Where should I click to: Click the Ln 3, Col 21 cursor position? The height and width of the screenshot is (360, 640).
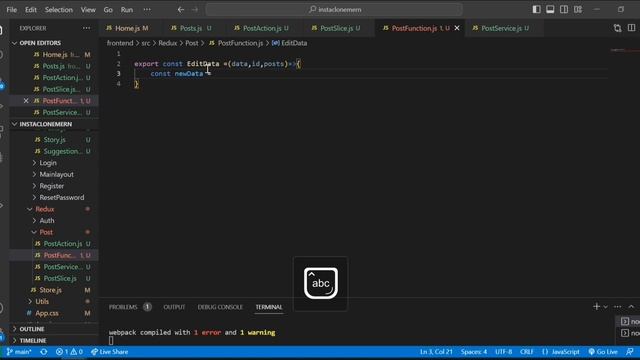click(436, 352)
